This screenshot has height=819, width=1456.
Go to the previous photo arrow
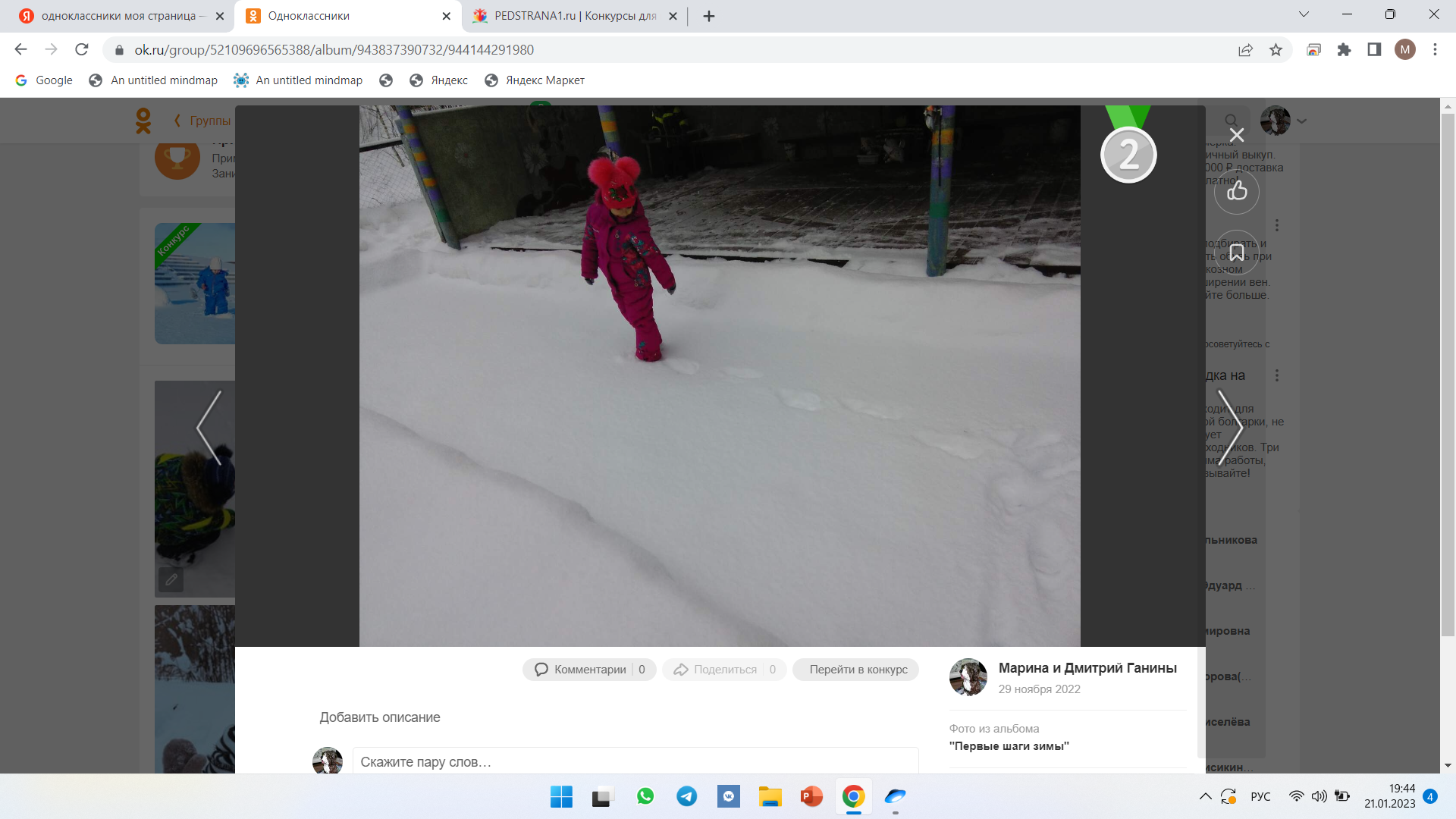point(209,428)
